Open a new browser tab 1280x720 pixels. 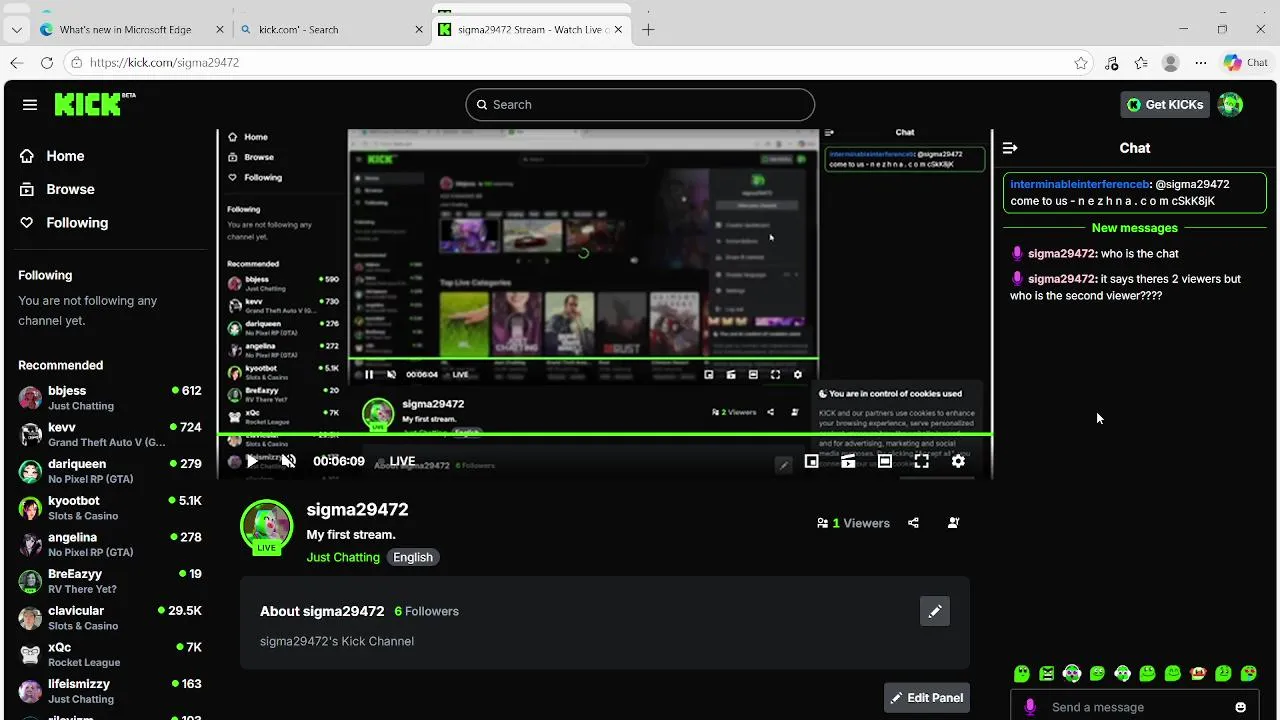[648, 30]
